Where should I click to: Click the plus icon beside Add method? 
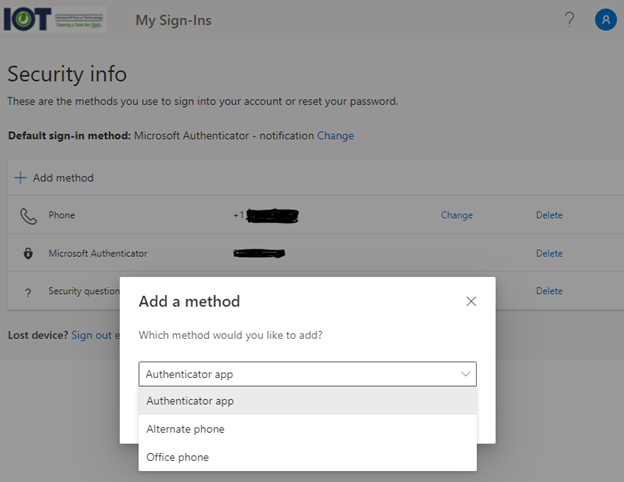(x=20, y=178)
